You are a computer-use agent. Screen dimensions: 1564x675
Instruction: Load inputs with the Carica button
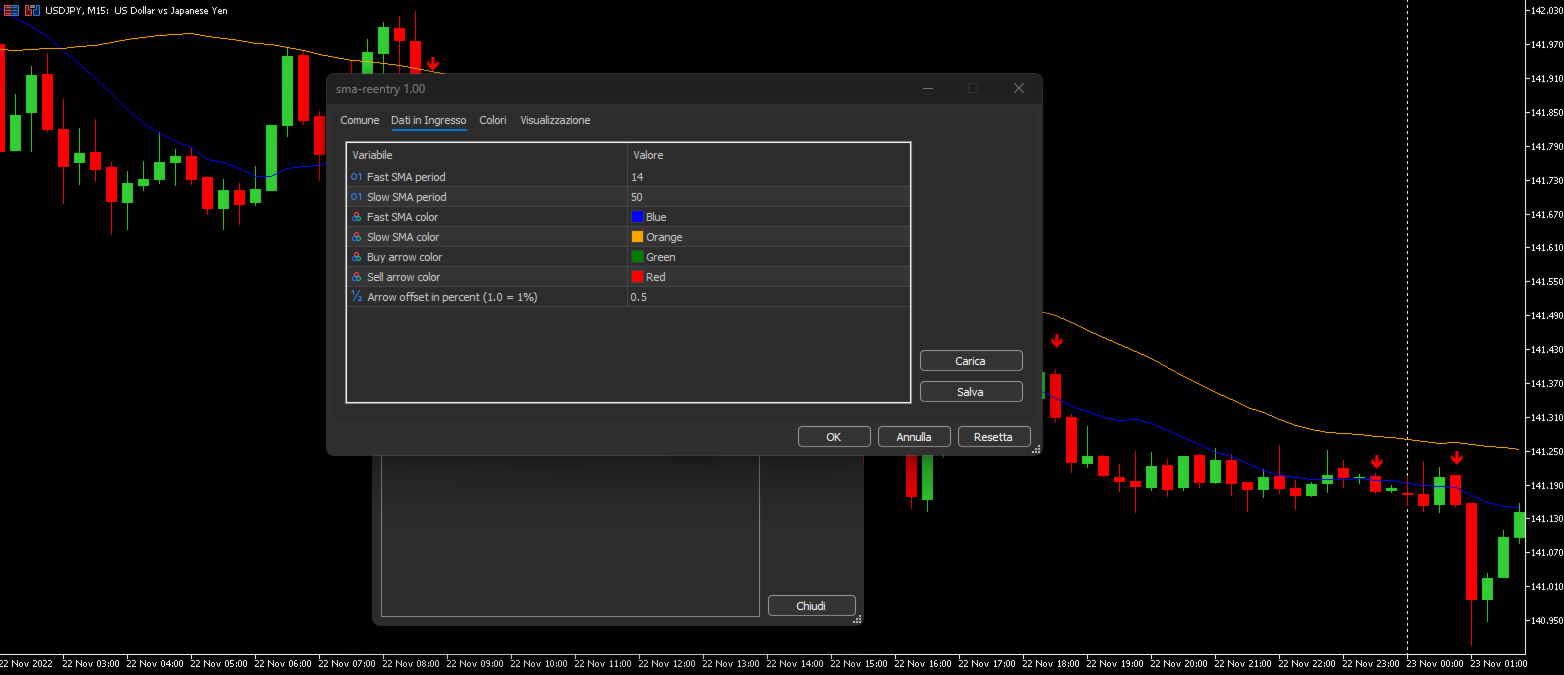pos(971,361)
